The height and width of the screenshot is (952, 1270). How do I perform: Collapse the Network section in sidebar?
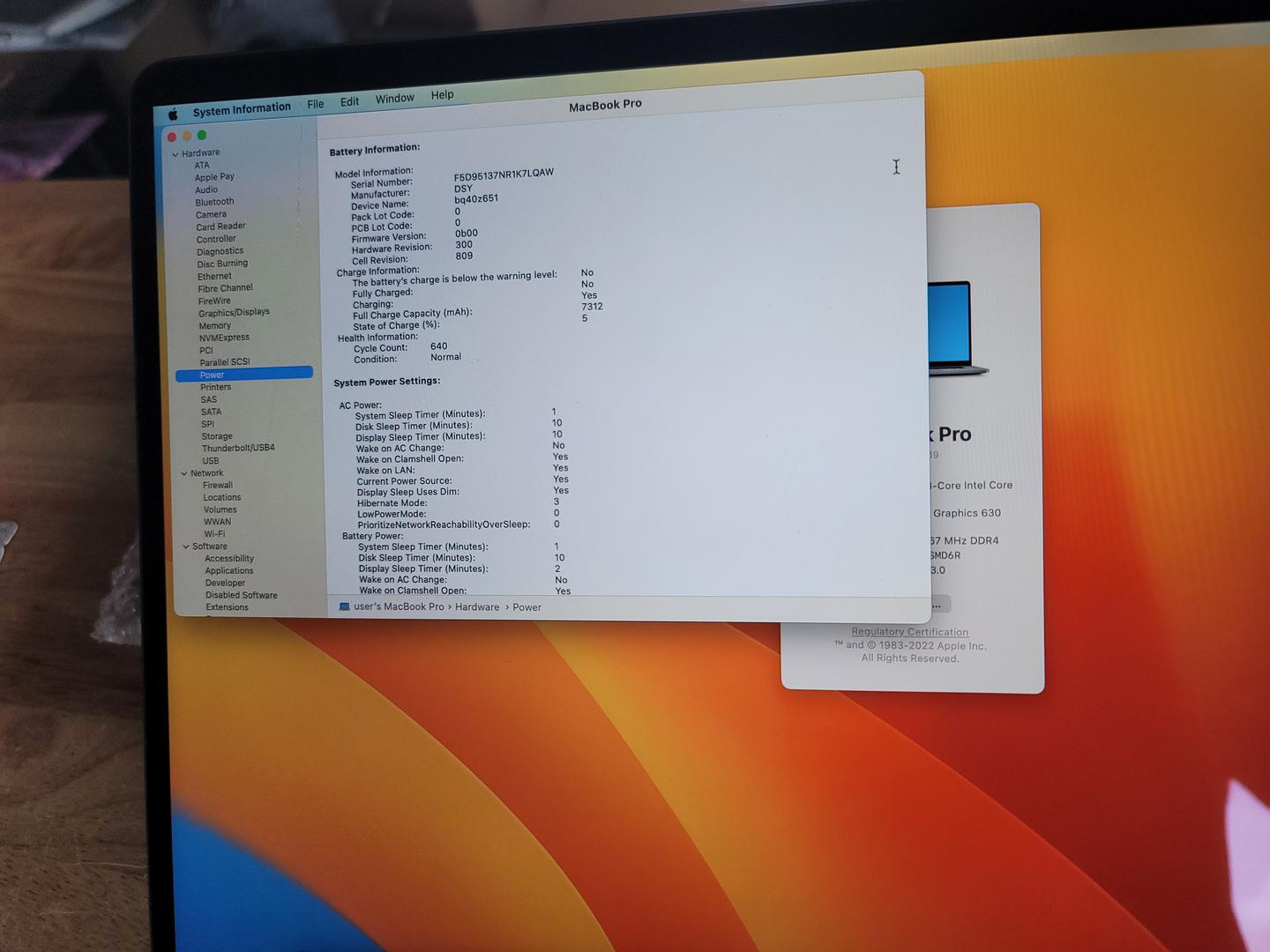click(x=184, y=474)
